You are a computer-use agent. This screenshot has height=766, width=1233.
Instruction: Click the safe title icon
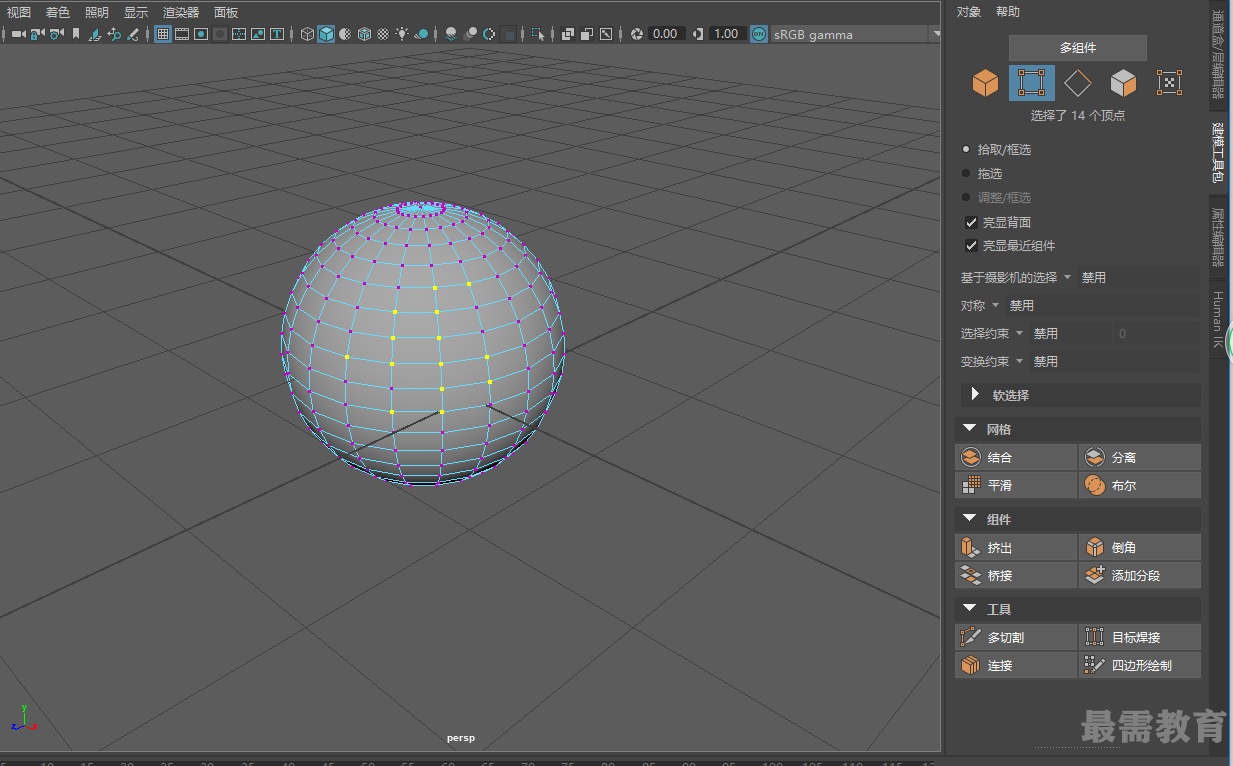(276, 34)
